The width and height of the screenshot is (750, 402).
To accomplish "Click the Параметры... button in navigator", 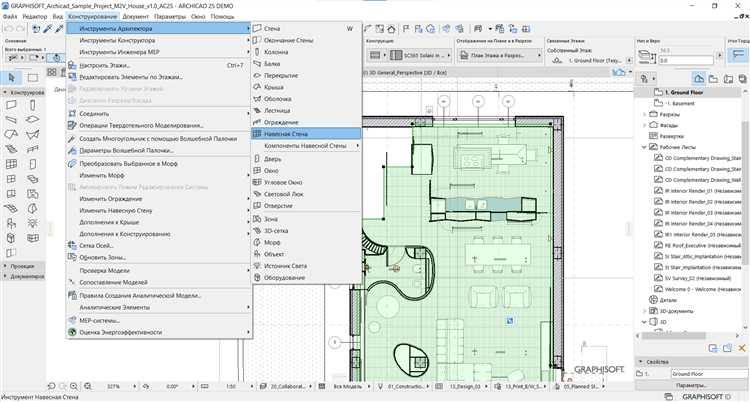I will tap(691, 385).
